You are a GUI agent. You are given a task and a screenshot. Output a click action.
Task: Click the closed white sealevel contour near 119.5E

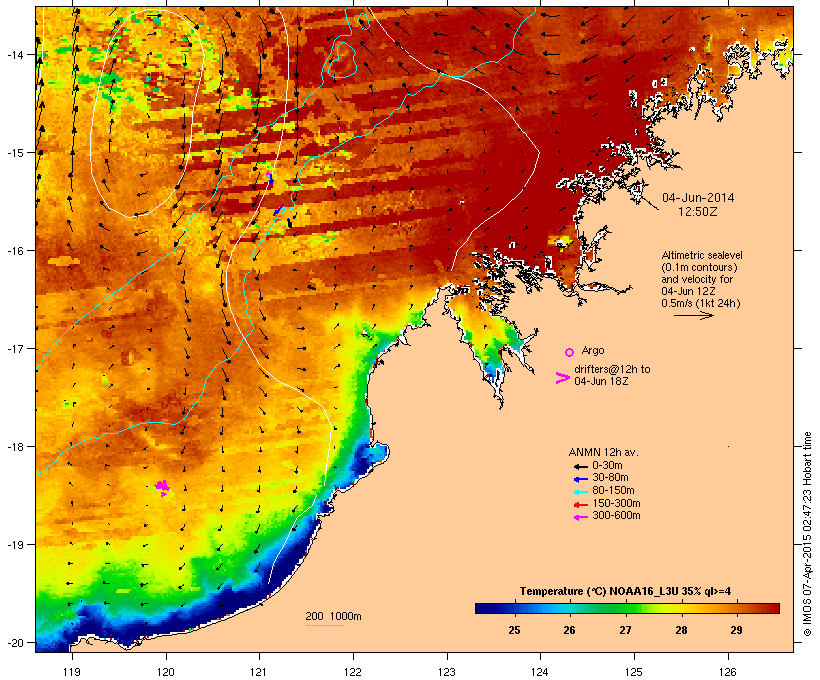[147, 114]
